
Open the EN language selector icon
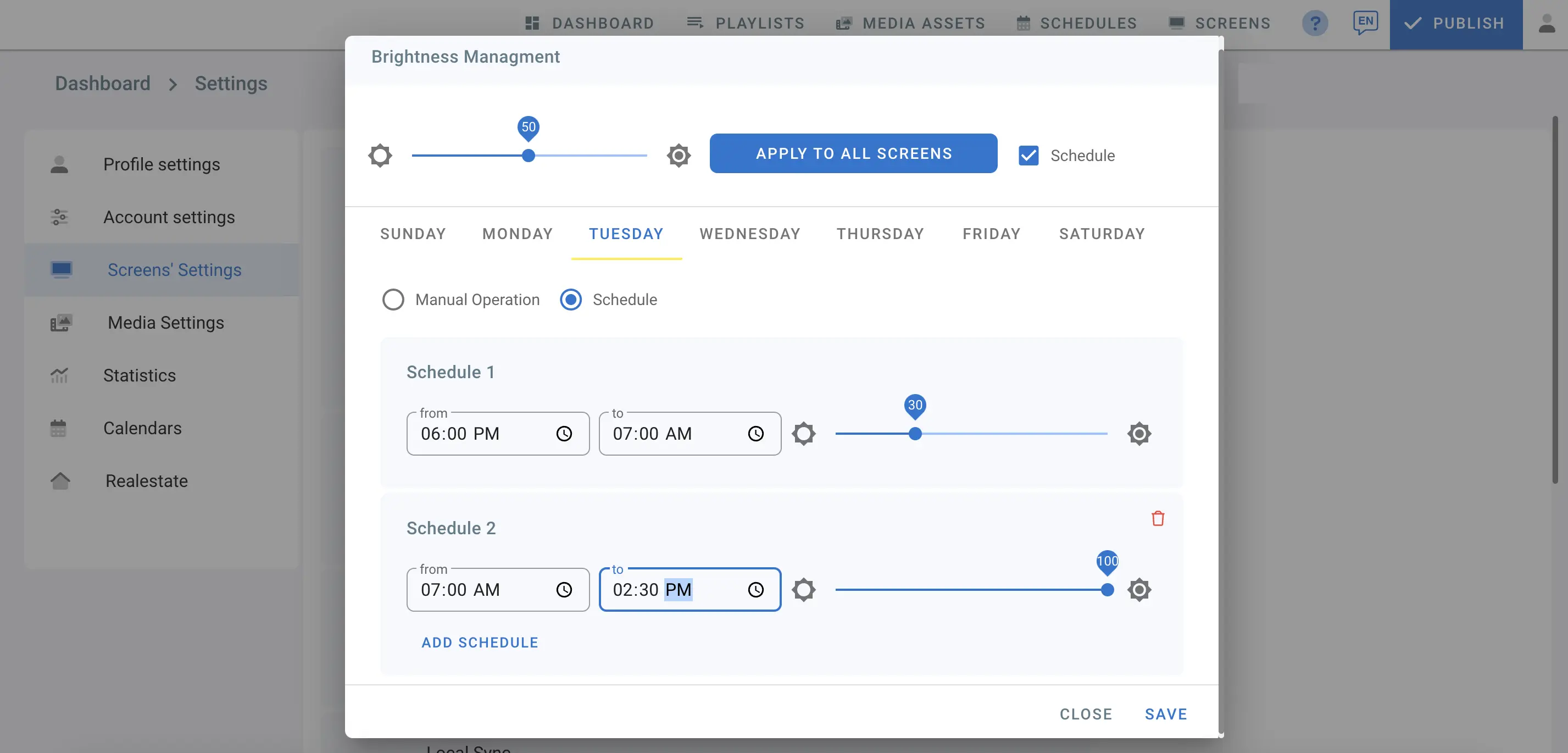coord(1365,23)
